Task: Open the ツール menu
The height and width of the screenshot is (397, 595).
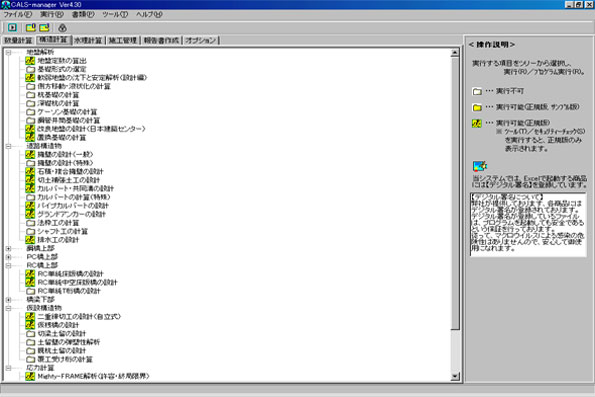Action: (115, 14)
